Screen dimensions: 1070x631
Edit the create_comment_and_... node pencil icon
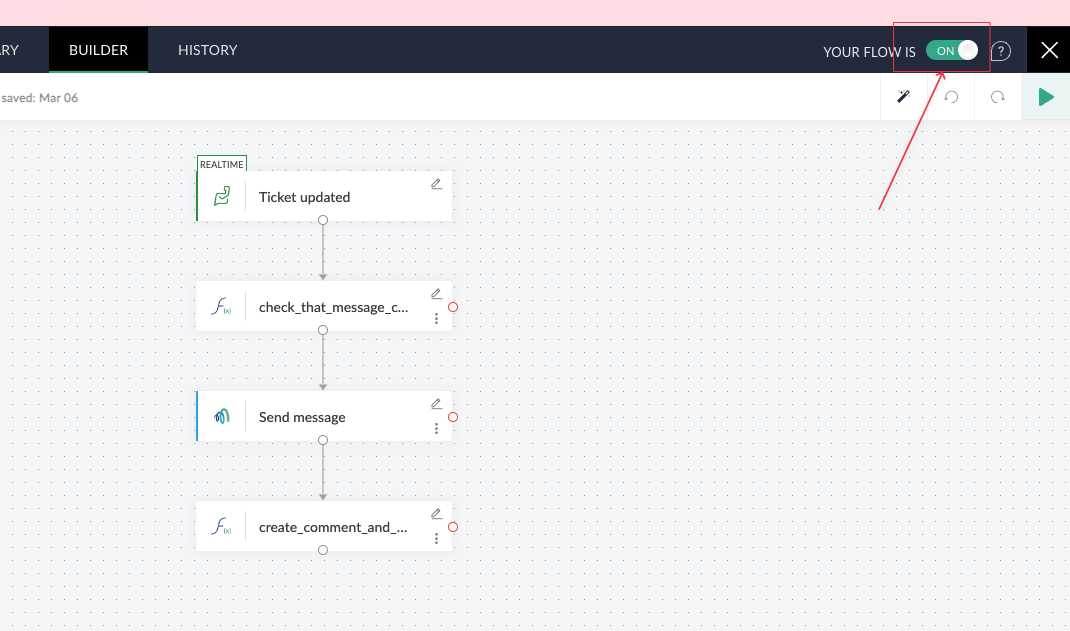[x=436, y=514]
